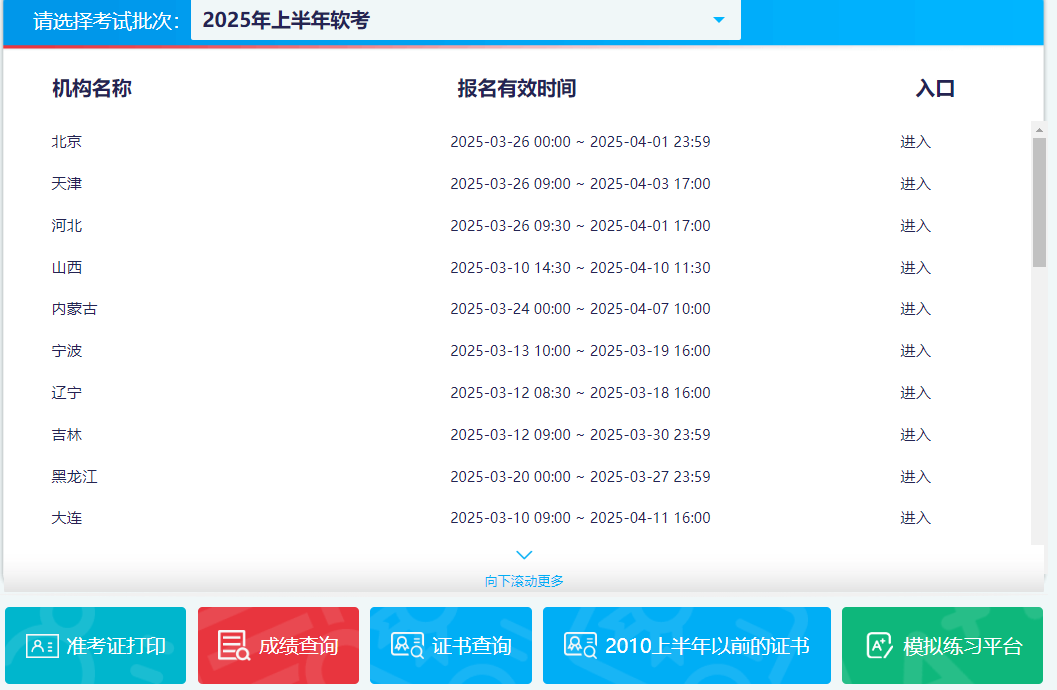This screenshot has height=690, width=1057.
Task: Open 模拟练习平台 practice platform
Action: [942, 646]
